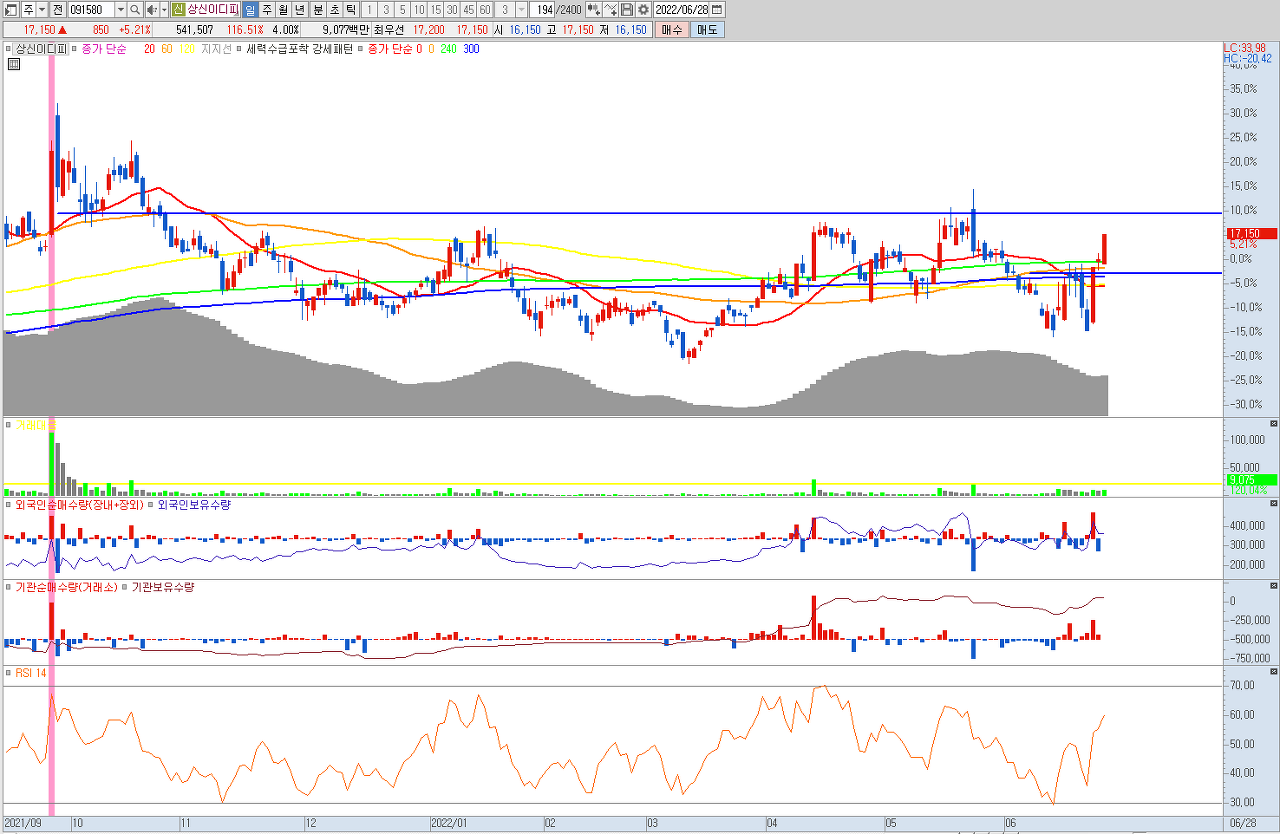The width and height of the screenshot is (1280, 834).
Task: Open stock code 091580 history dropdown
Action: [x=121, y=10]
